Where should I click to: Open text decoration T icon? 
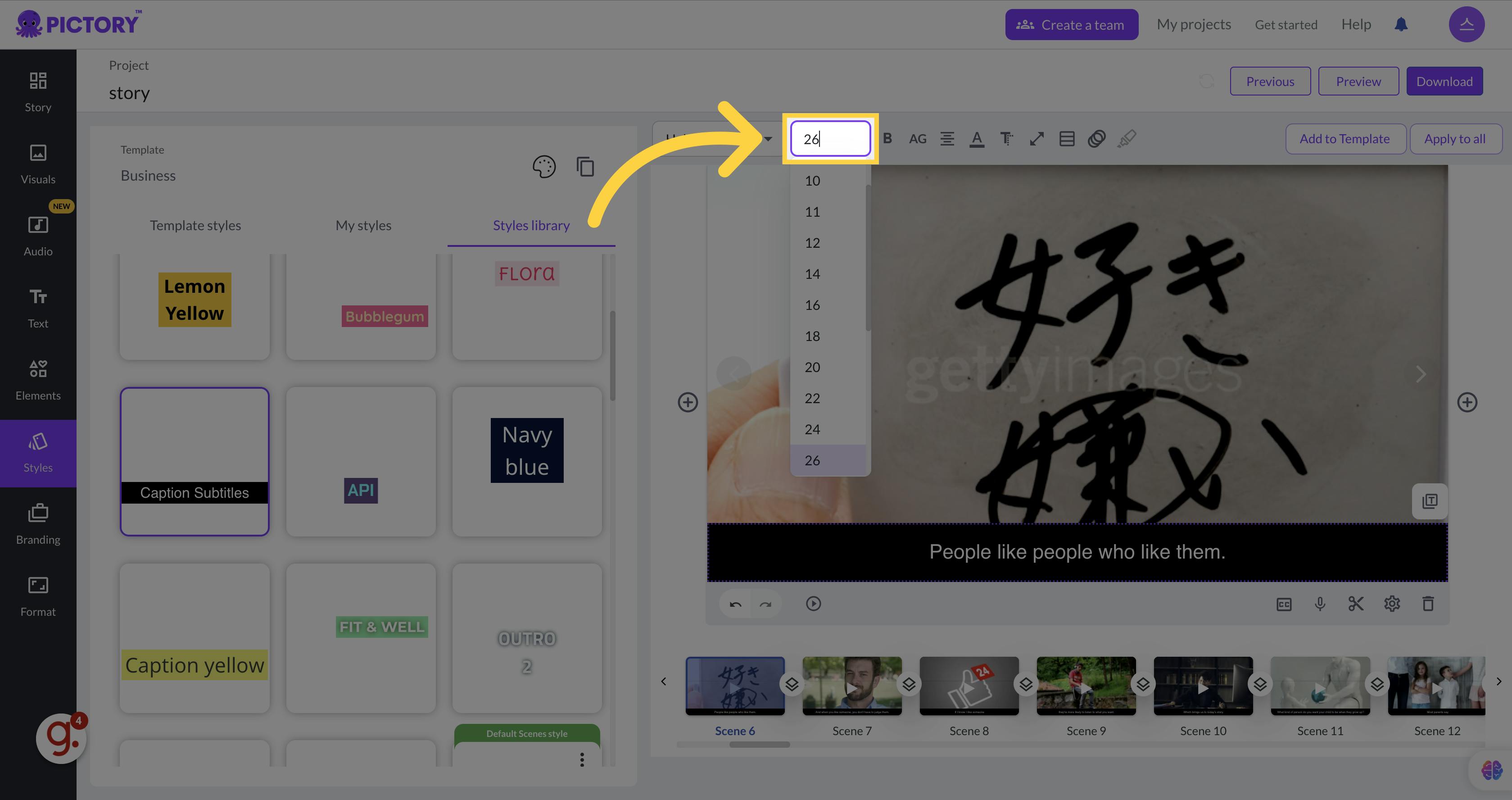1007,139
